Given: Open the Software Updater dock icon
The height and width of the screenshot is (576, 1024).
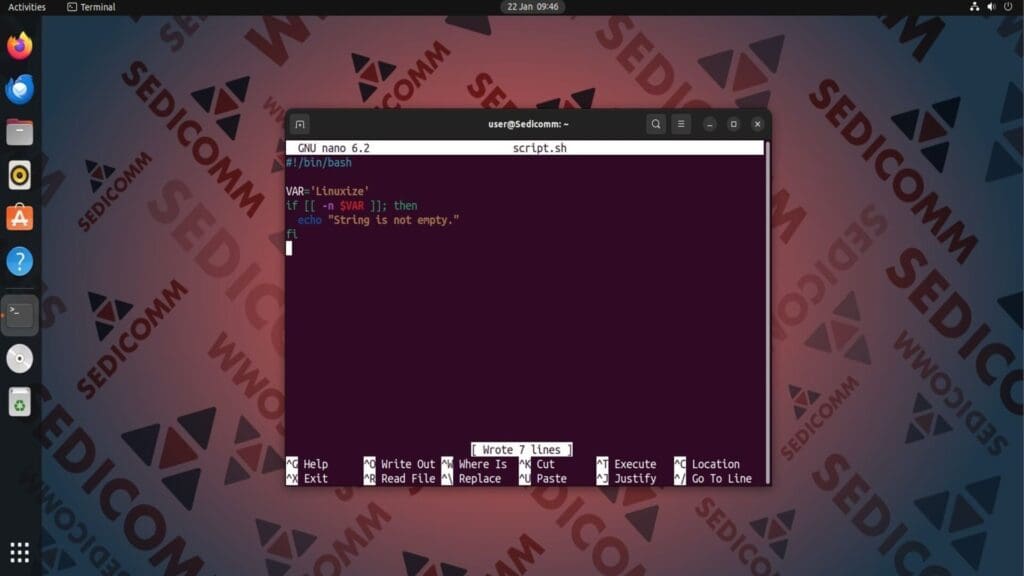Looking at the screenshot, I should coord(18,216).
